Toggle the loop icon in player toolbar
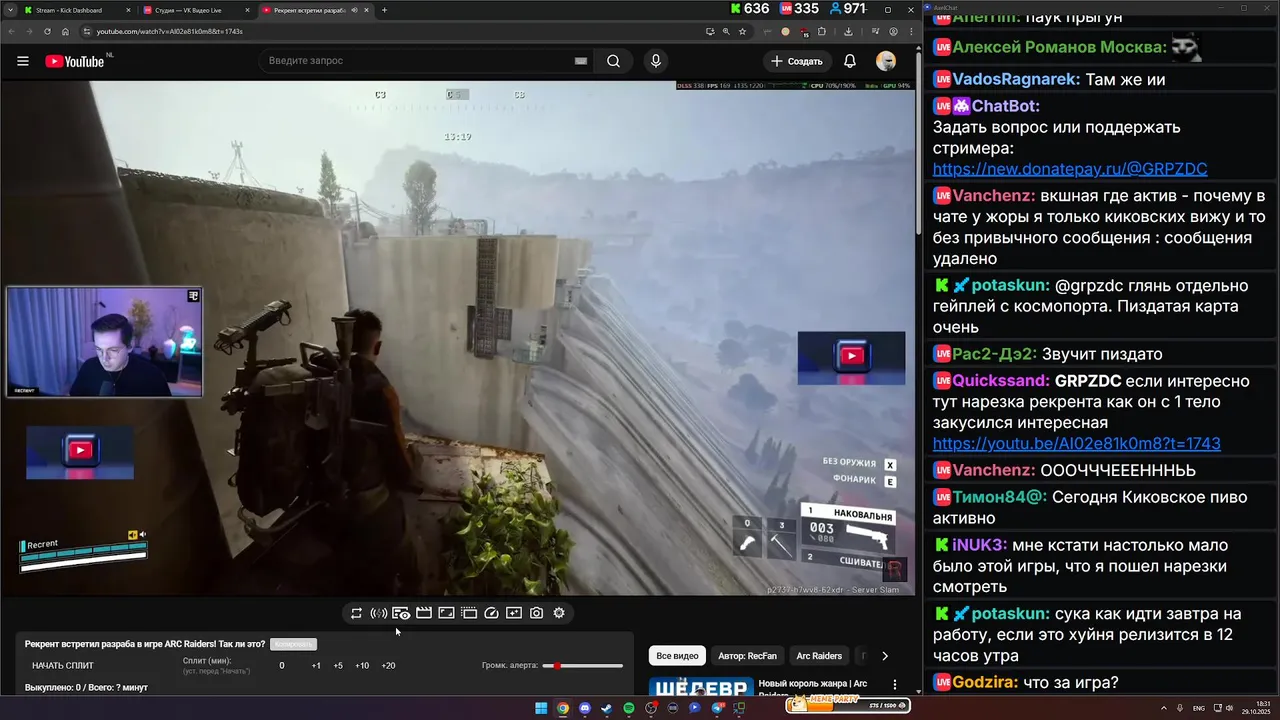This screenshot has width=1280, height=720. 356,613
